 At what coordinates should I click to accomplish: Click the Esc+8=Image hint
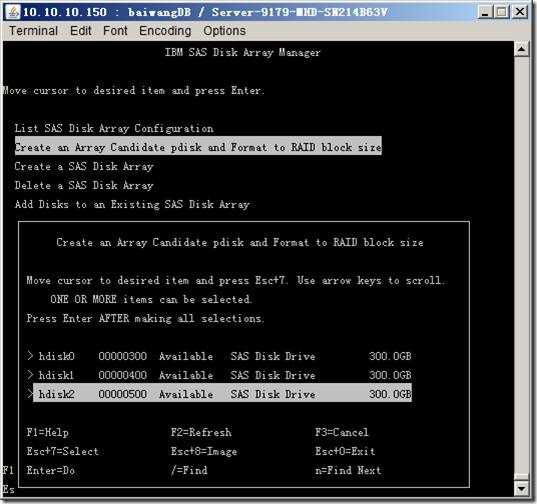204,451
